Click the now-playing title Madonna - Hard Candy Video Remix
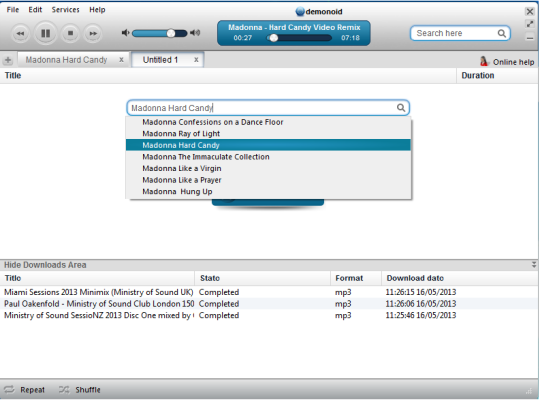The image size is (540, 404). coord(294,27)
